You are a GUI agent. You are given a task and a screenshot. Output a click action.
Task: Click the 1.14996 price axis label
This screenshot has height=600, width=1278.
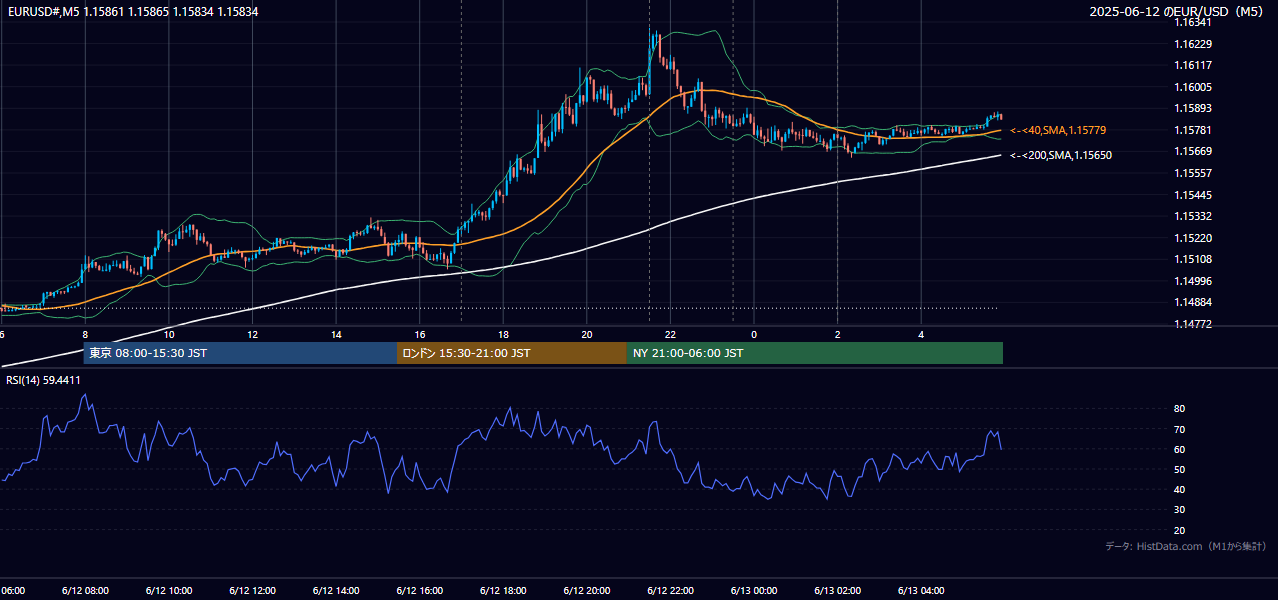tap(1194, 281)
